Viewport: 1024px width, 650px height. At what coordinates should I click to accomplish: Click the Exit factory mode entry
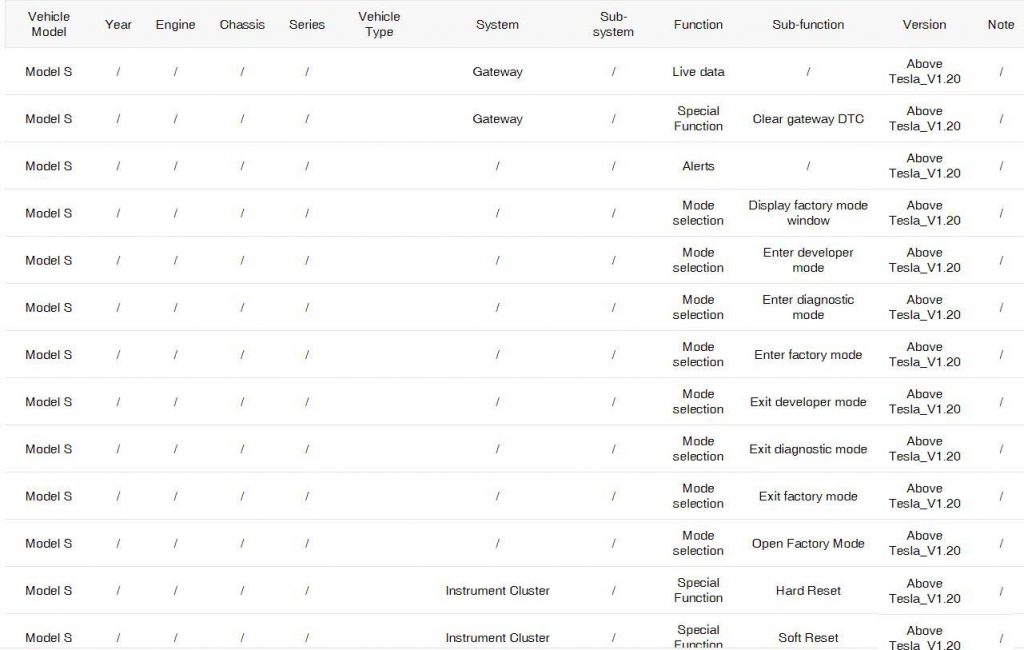tap(808, 496)
